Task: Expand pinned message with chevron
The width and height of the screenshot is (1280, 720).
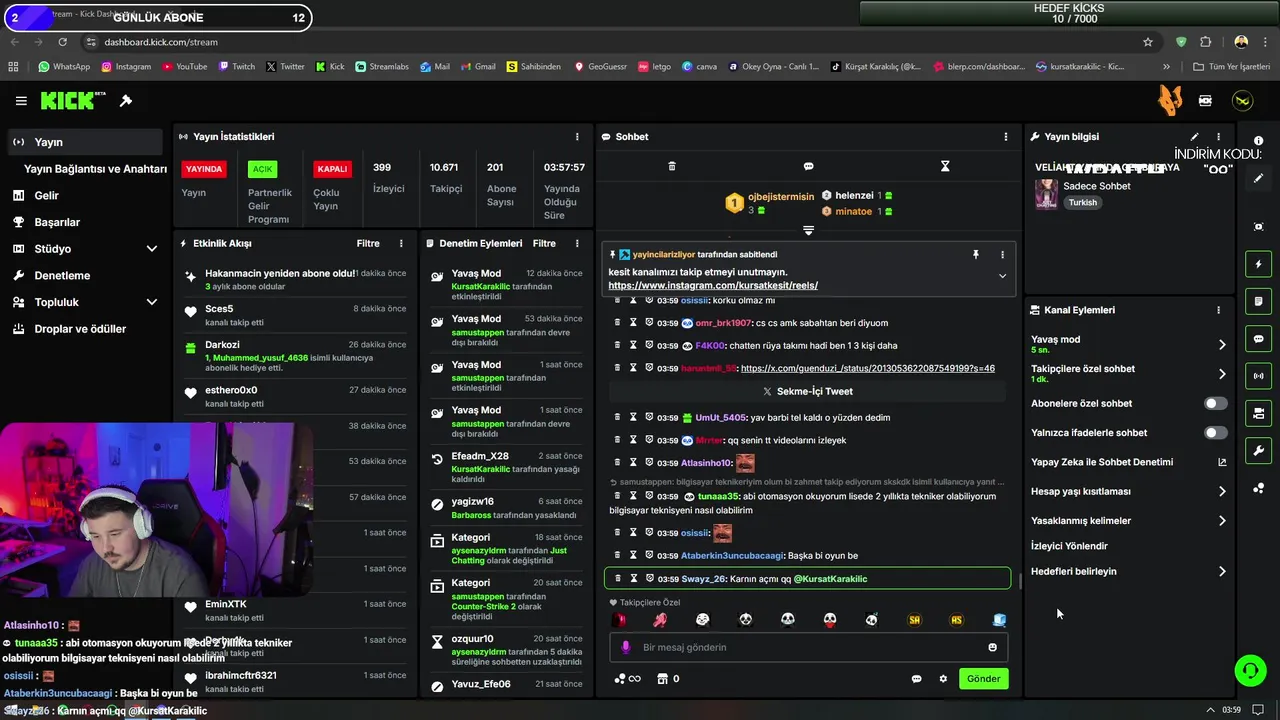Action: [1002, 277]
